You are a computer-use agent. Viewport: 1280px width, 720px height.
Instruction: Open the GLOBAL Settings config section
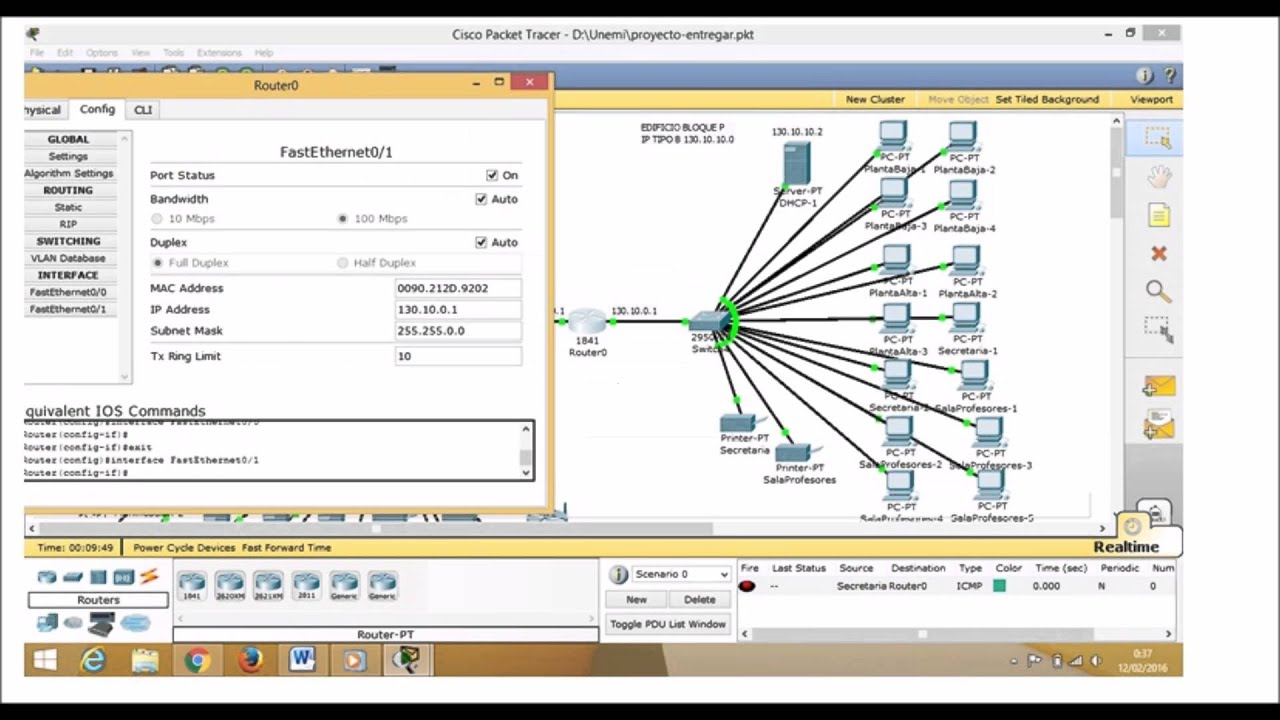click(68, 156)
